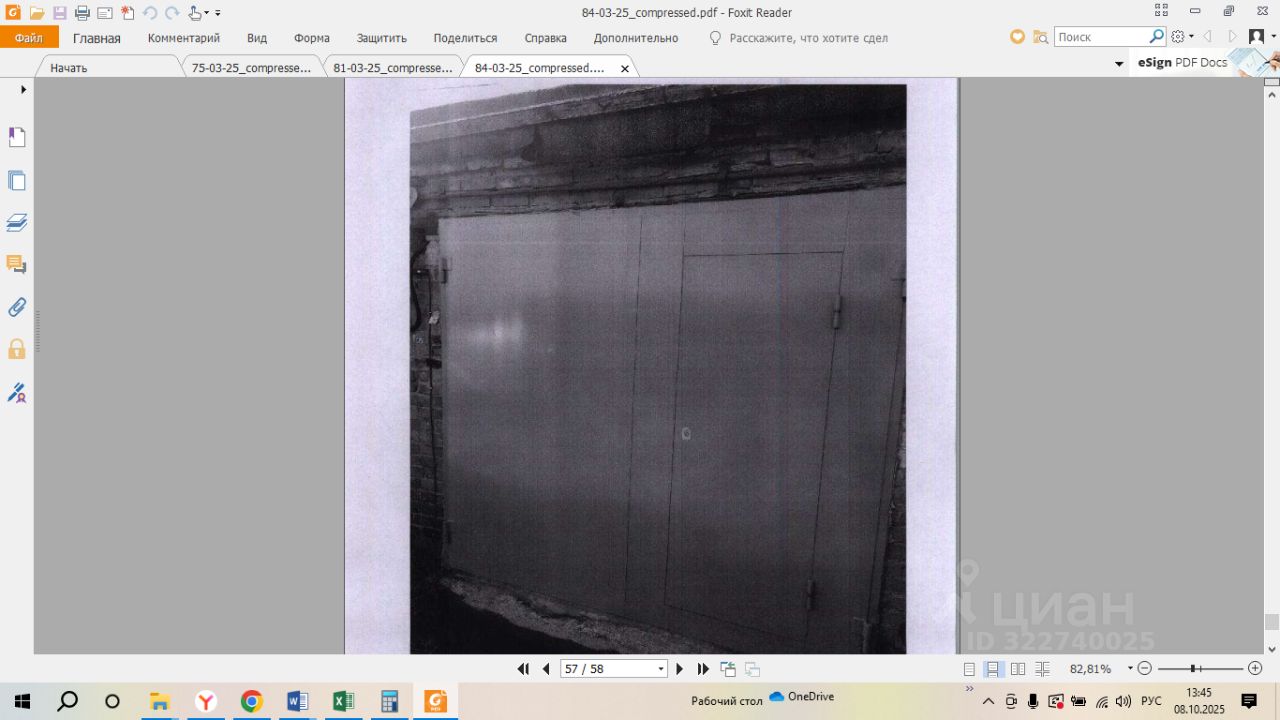Switch to single page view
1280x720 pixels.
coord(969,669)
